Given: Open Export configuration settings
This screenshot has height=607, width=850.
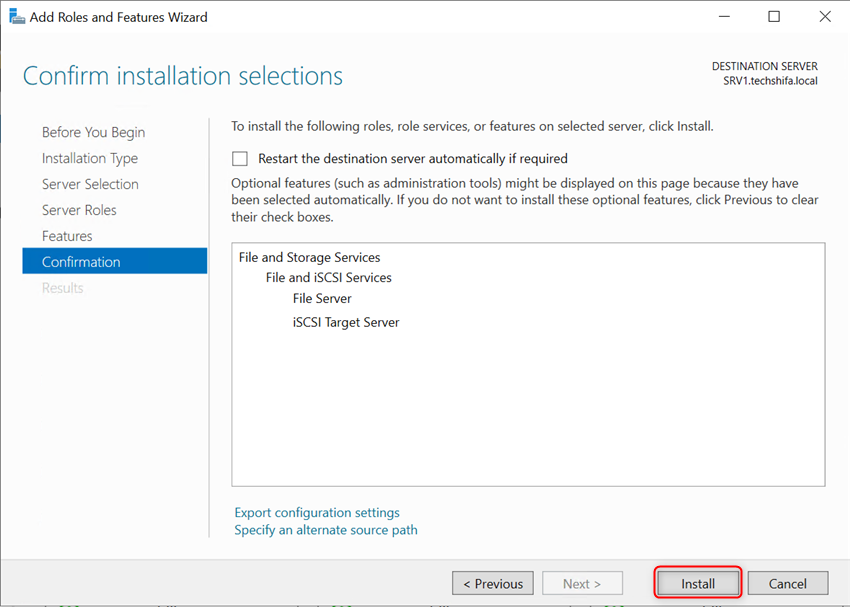Looking at the screenshot, I should (x=316, y=512).
